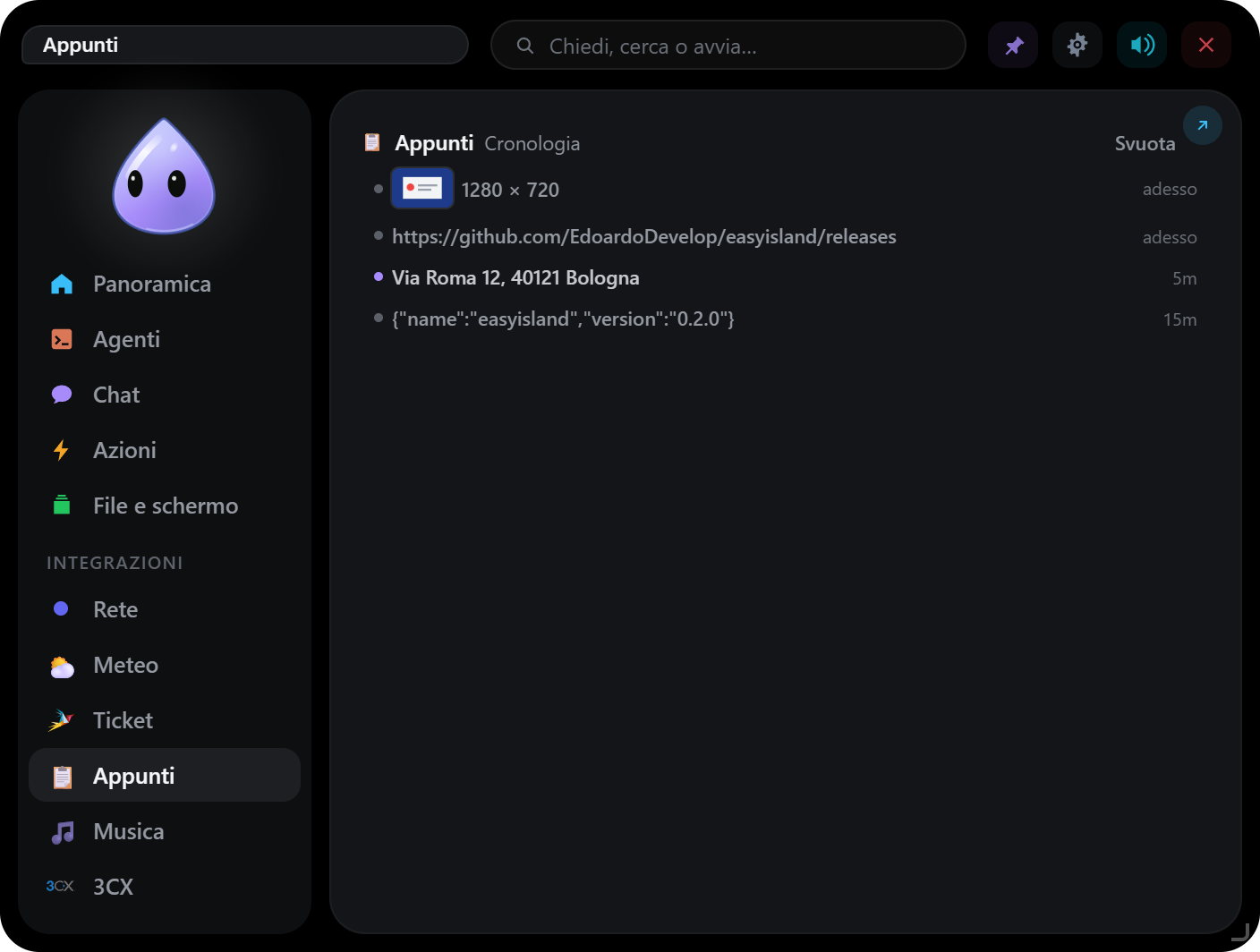1260x952 pixels.
Task: Click the magnifier icon in the search bar
Action: tap(525, 46)
